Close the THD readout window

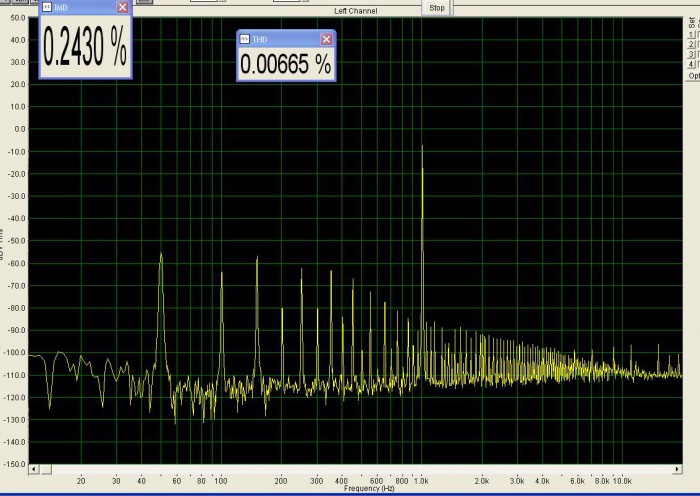click(326, 39)
